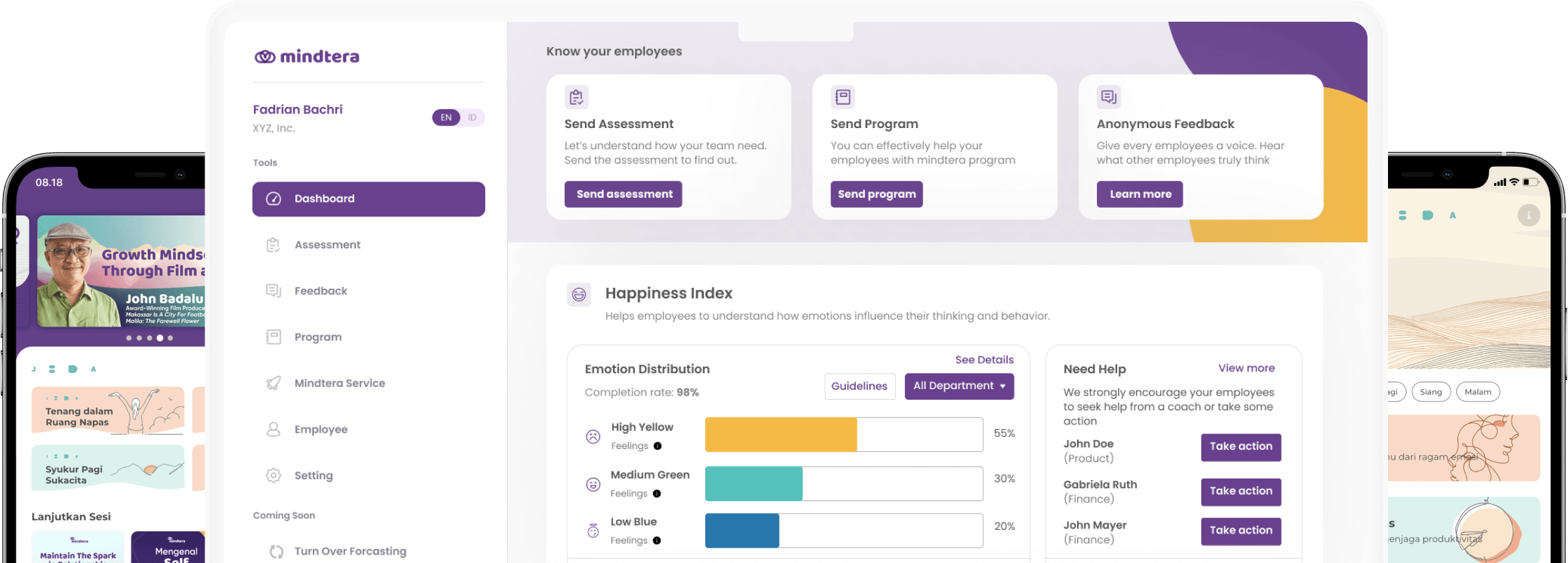Take action for John Doe

tap(1241, 447)
